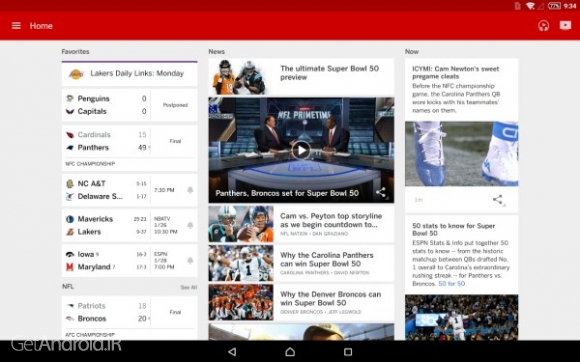Screen dimensions: 580x362
Task: Tap the battery status icon
Action: [x=554, y=6]
